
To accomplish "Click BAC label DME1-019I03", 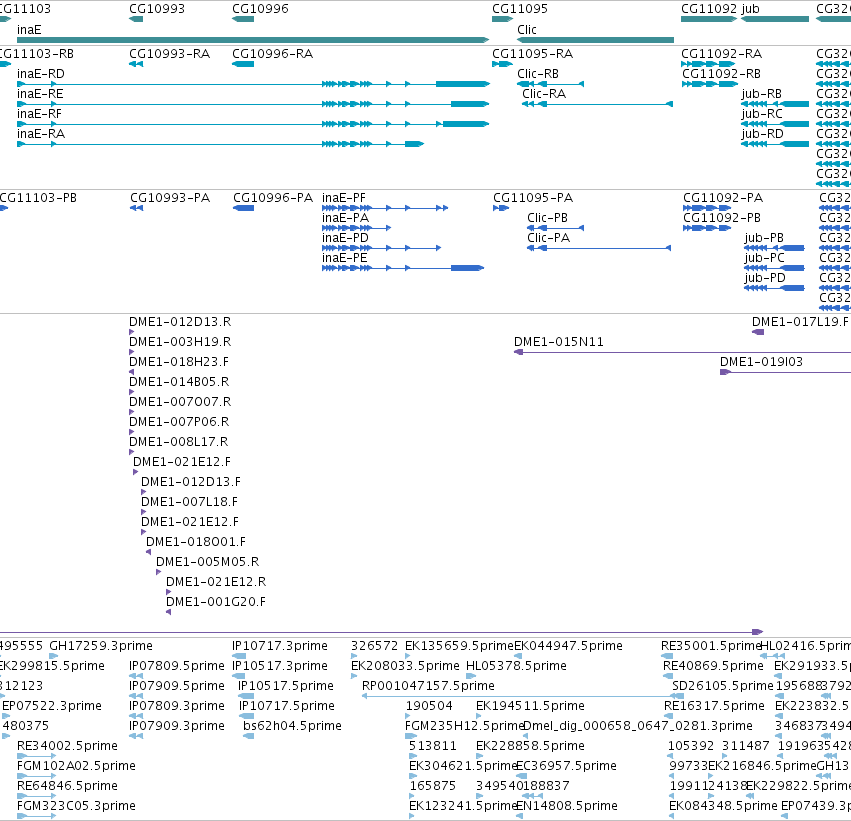I will 761,362.
